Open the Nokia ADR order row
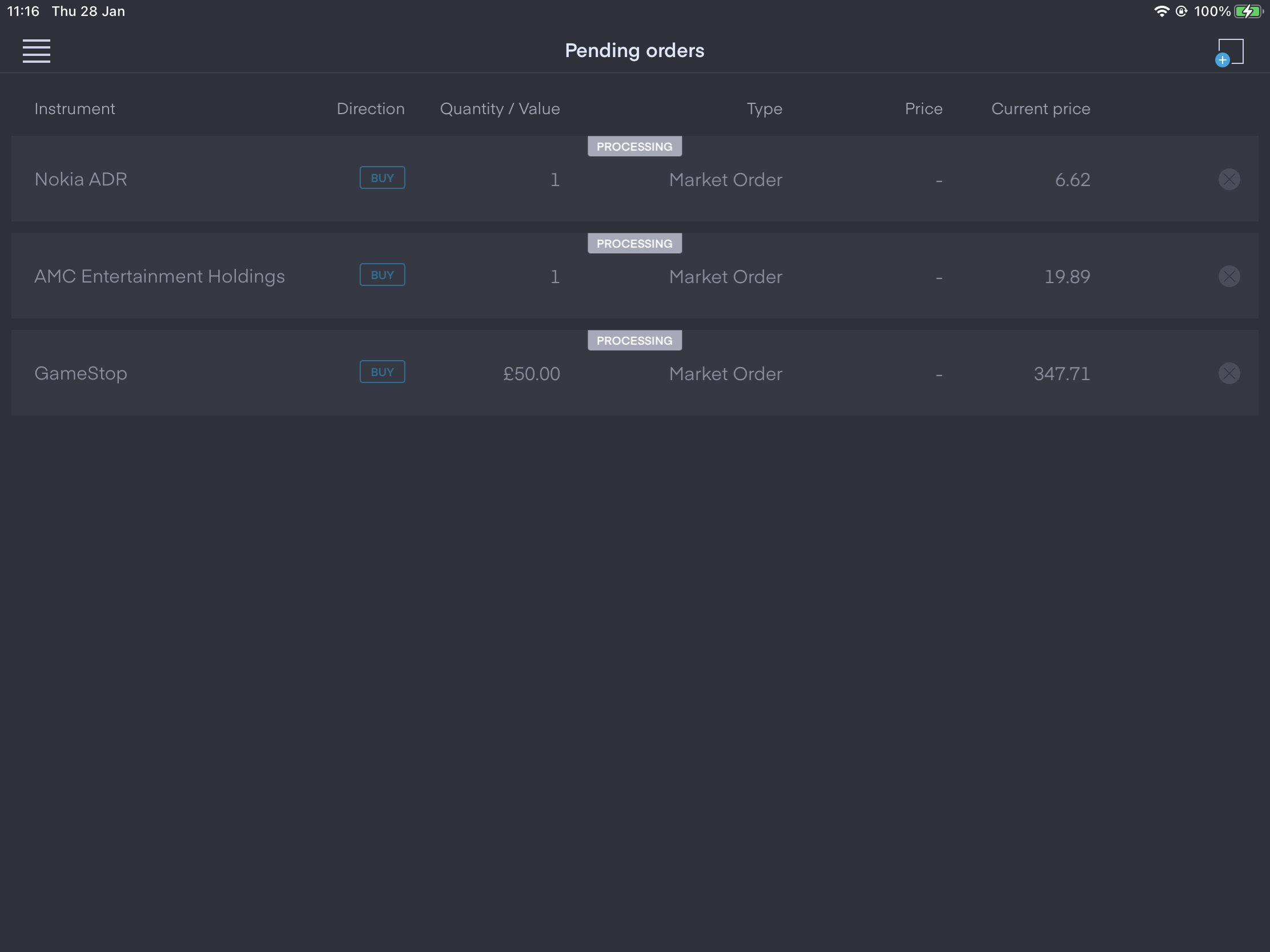This screenshot has width=1270, height=952. (x=634, y=179)
